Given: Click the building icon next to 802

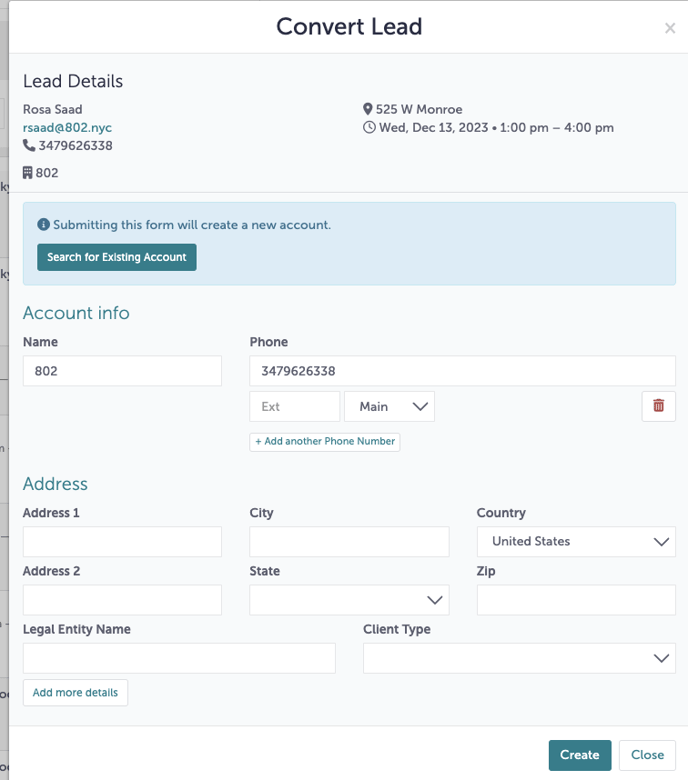Looking at the screenshot, I should [x=28, y=173].
